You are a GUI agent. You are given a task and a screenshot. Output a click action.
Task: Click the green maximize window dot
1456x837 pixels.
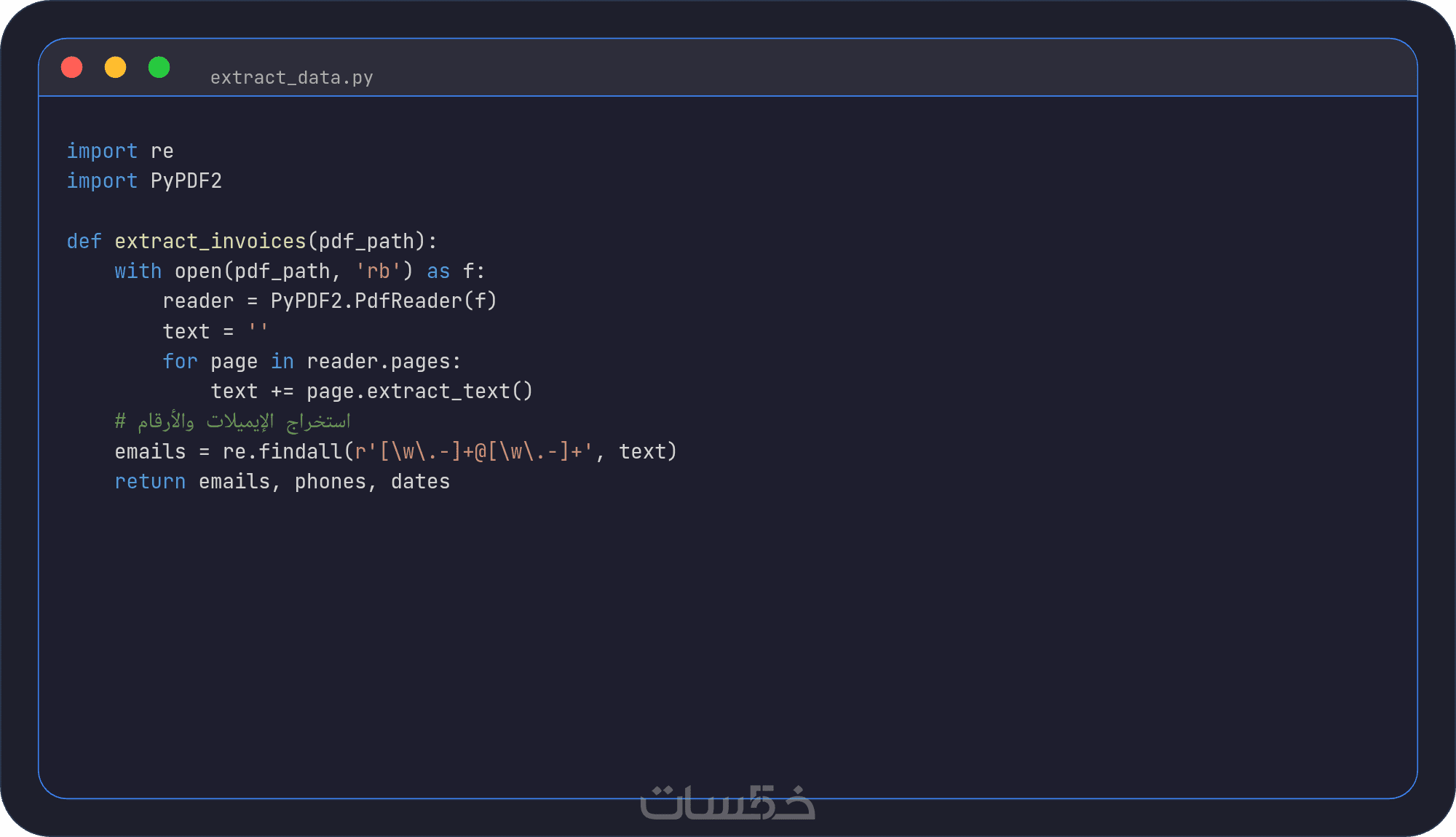[x=159, y=68]
